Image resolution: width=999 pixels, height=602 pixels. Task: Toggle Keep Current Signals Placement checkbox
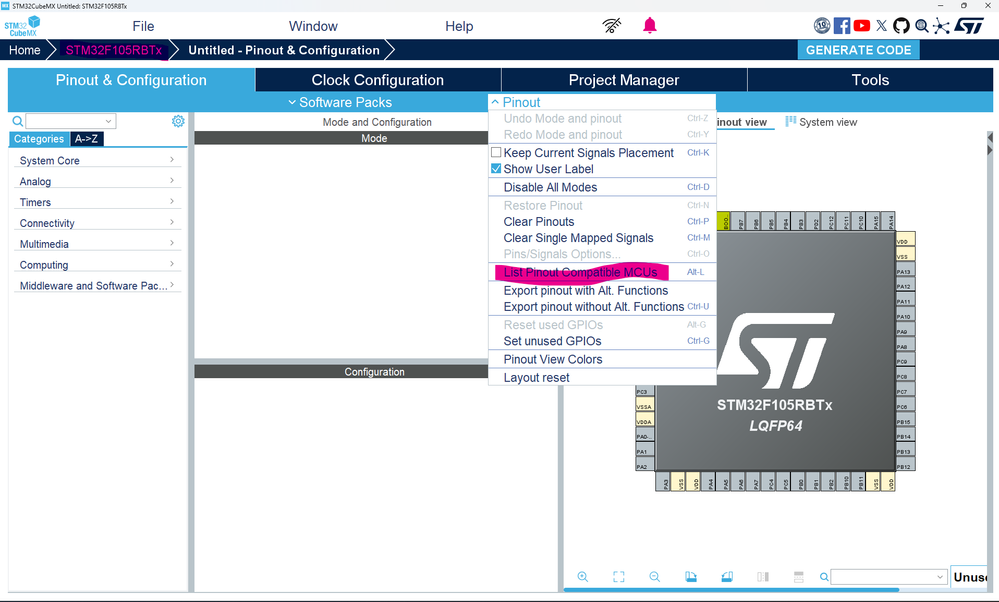[496, 152]
